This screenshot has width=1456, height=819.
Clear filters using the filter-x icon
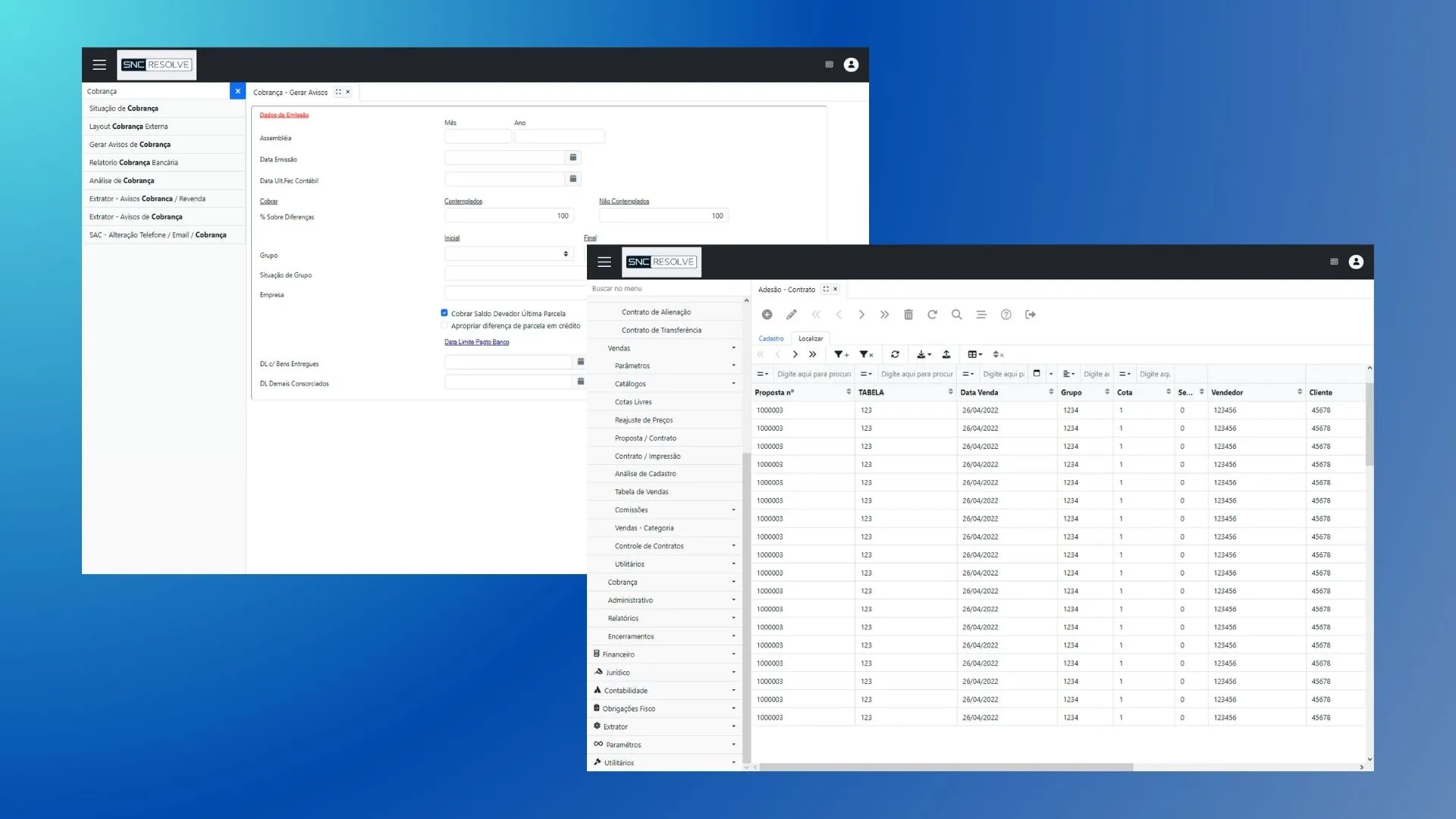coord(865,354)
